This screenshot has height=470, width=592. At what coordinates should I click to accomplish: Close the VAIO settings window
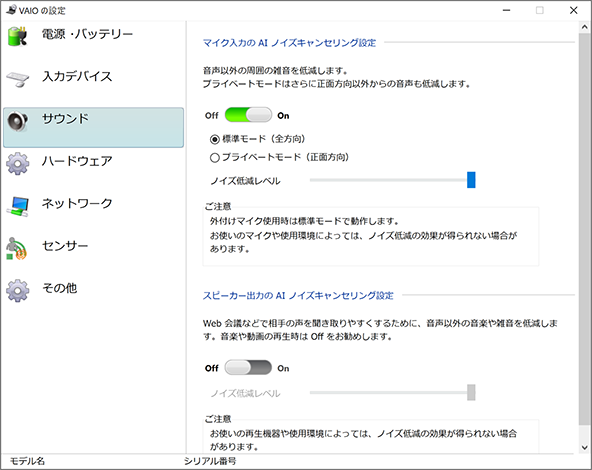coord(574,10)
